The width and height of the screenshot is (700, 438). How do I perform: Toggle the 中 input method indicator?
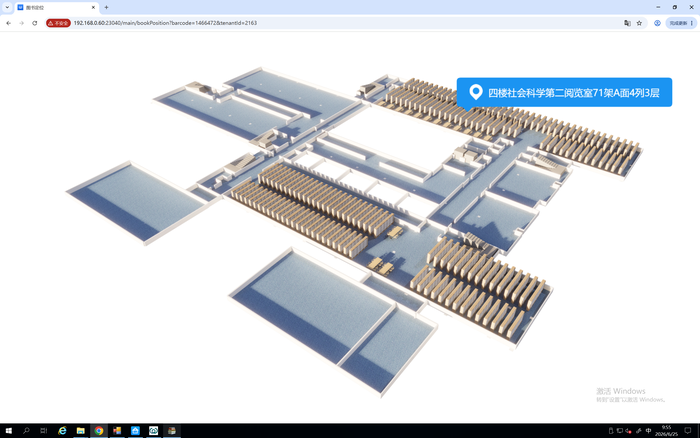click(x=648, y=431)
